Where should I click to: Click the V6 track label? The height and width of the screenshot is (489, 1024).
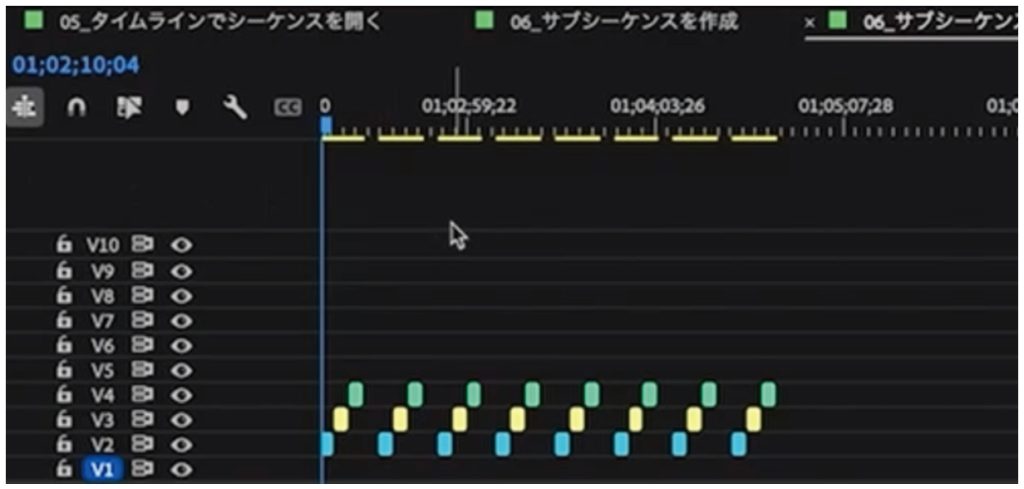tap(102, 345)
